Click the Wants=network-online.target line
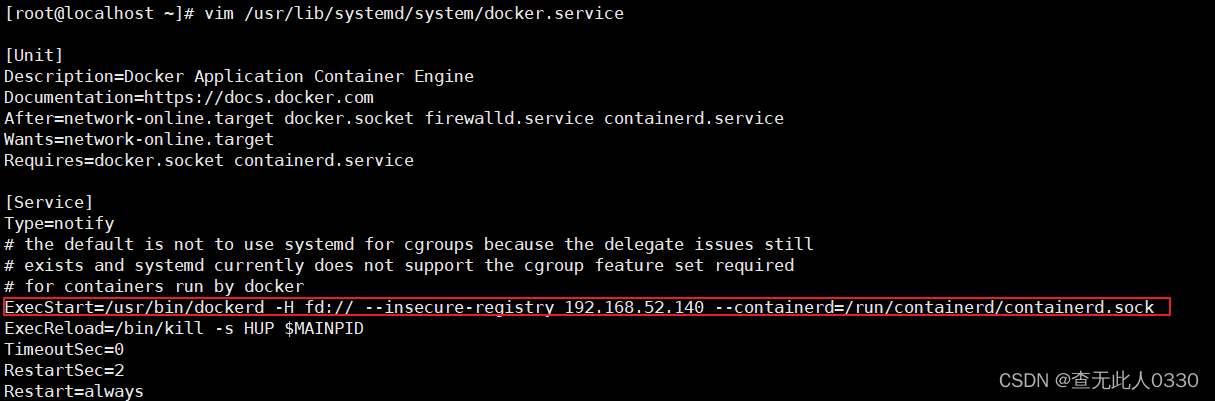 click(x=139, y=139)
